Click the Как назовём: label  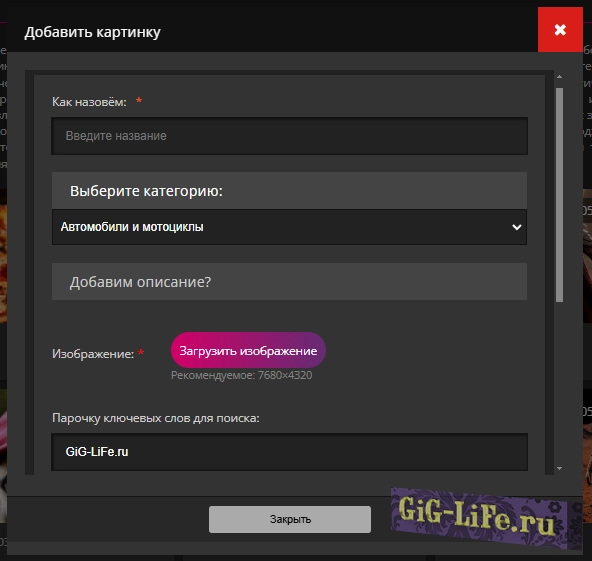[89, 102]
